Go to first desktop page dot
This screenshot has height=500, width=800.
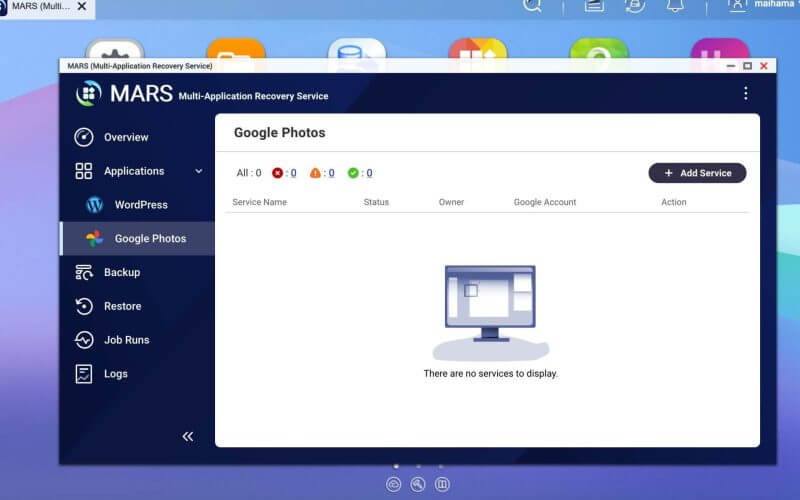pyautogui.click(x=396, y=466)
